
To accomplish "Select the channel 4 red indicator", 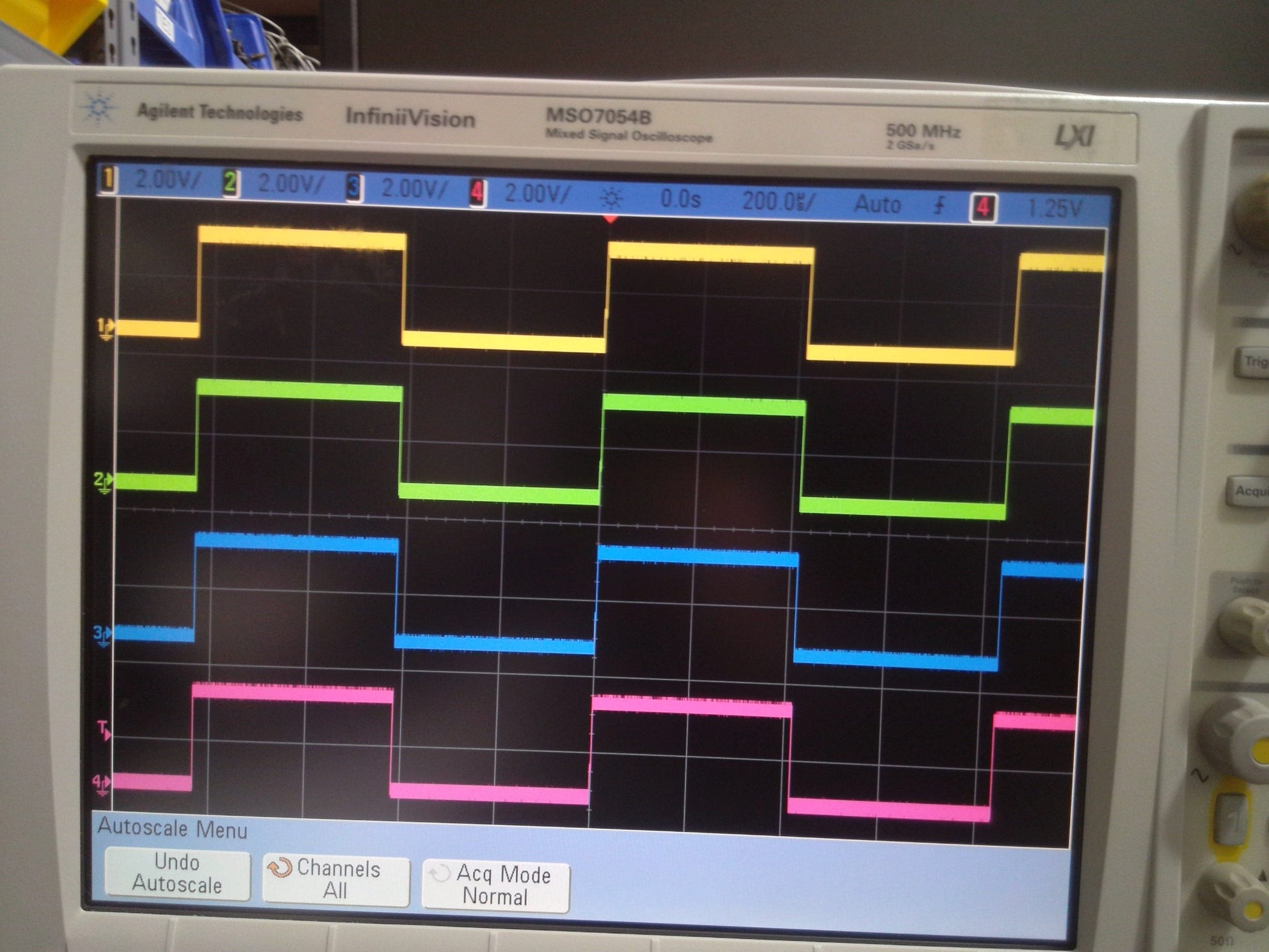I will [x=477, y=192].
